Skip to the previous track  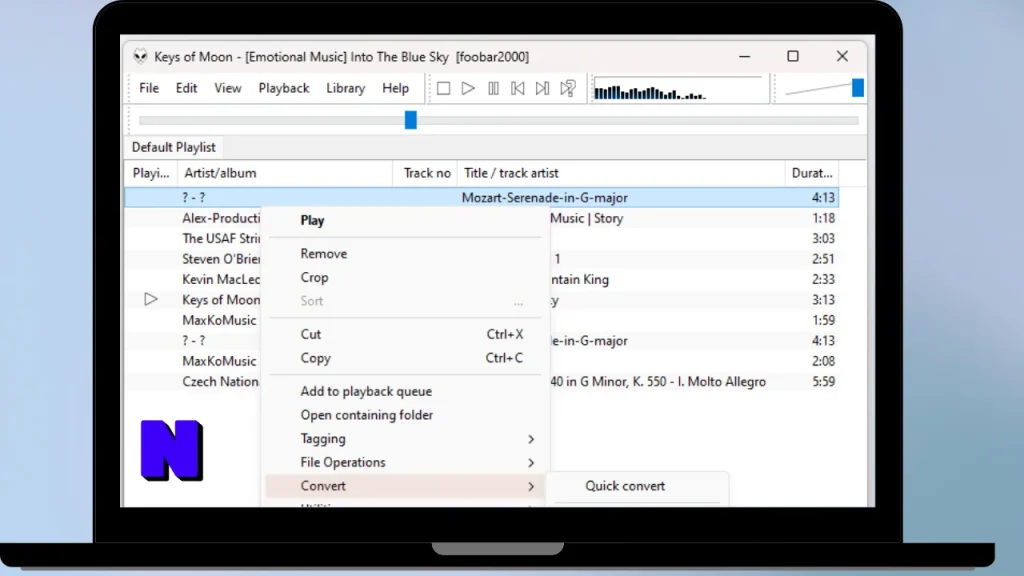(518, 88)
